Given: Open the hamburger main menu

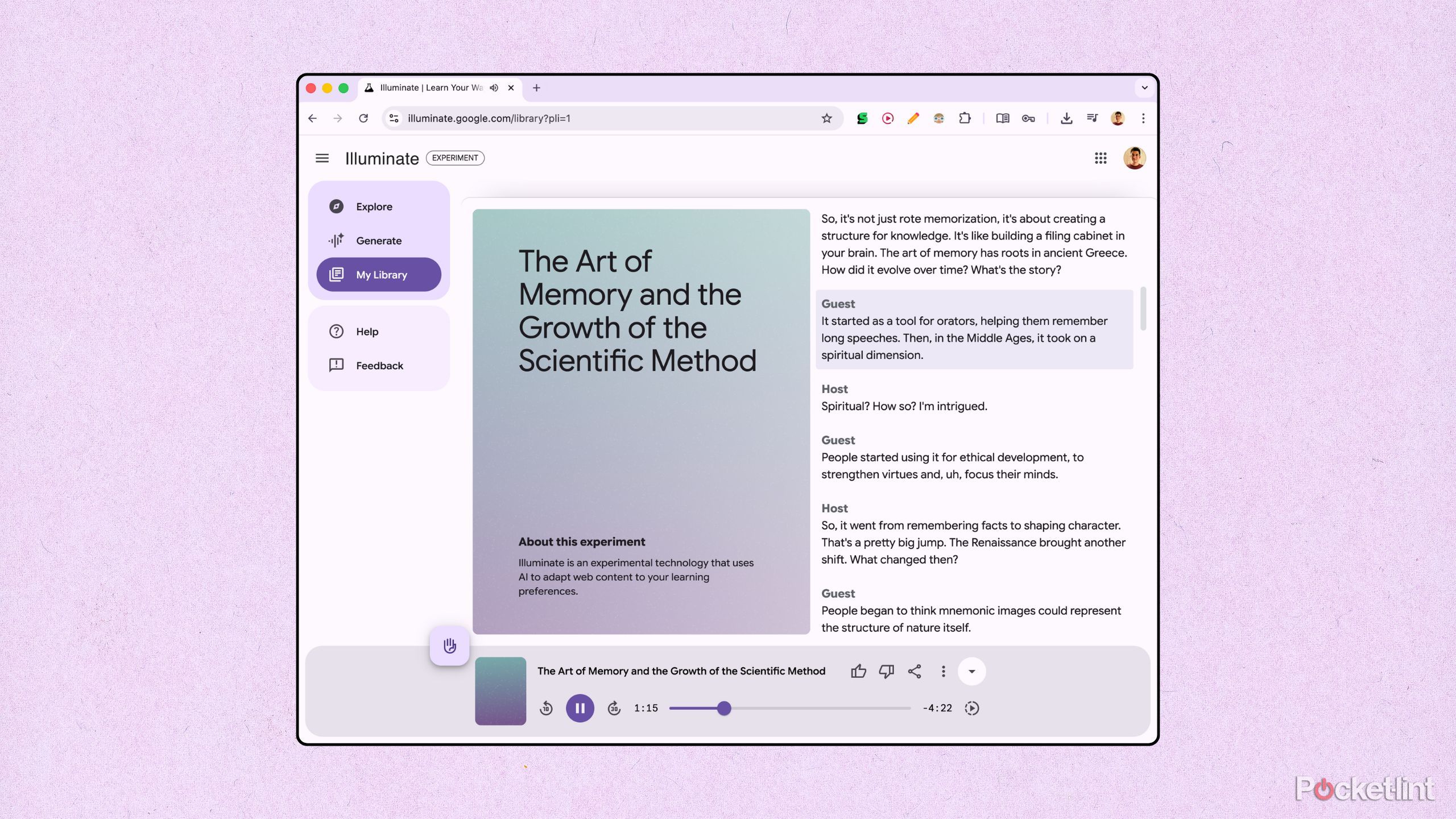Looking at the screenshot, I should coord(322,158).
